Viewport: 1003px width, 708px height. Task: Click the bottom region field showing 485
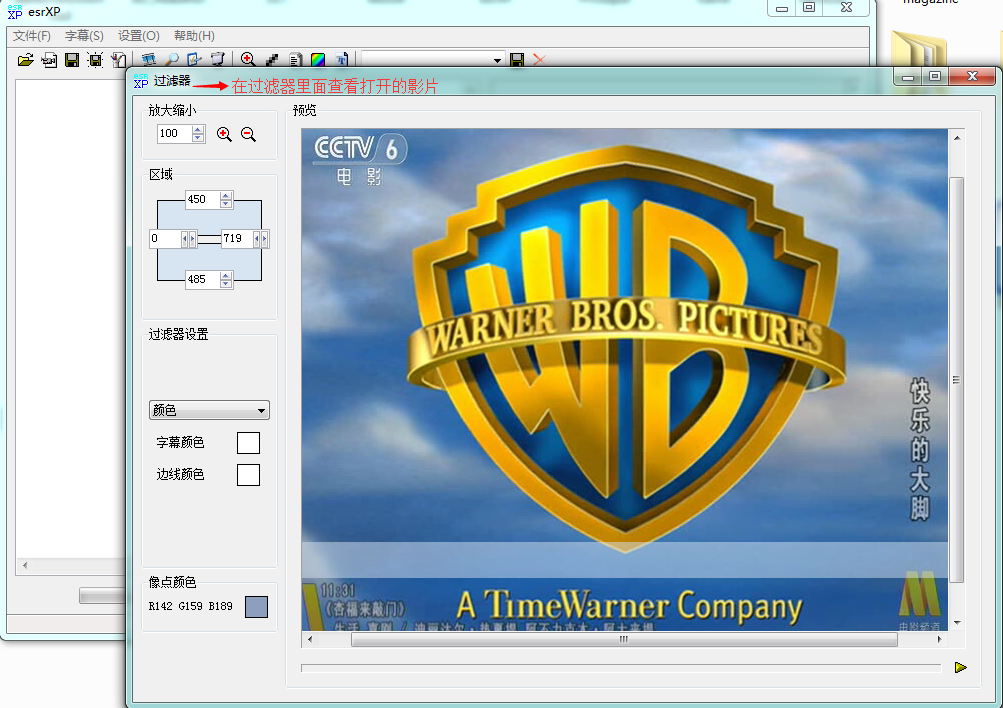point(203,279)
